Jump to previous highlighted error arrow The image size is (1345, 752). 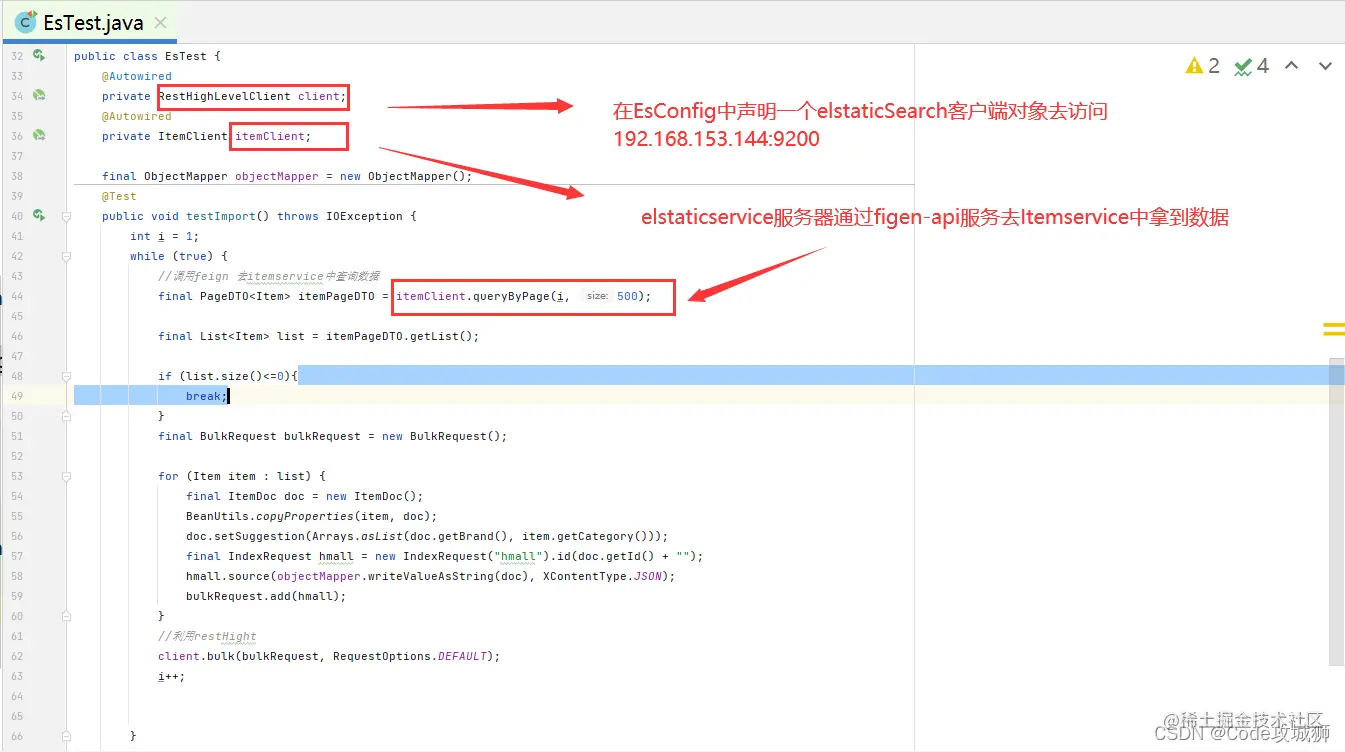(x=1291, y=66)
